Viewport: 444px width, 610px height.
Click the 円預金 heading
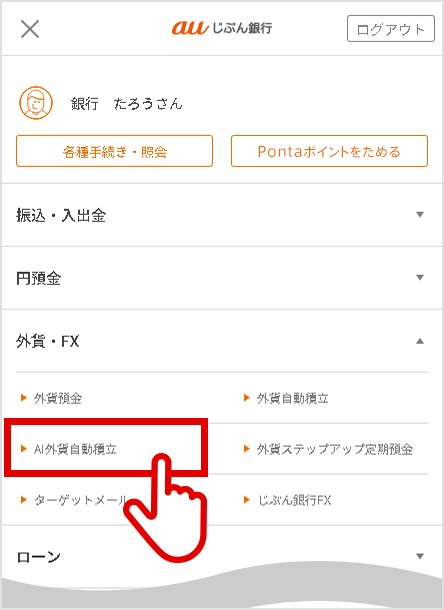pyautogui.click(x=38, y=278)
